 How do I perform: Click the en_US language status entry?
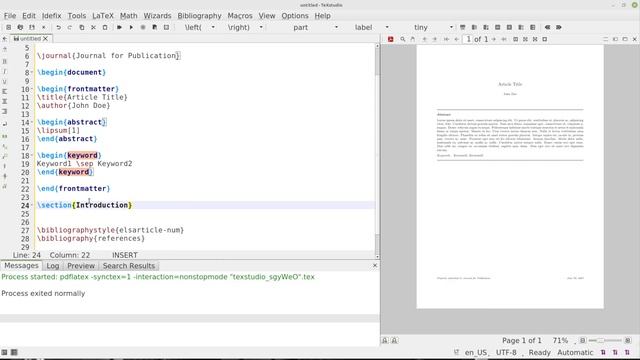tap(476, 352)
